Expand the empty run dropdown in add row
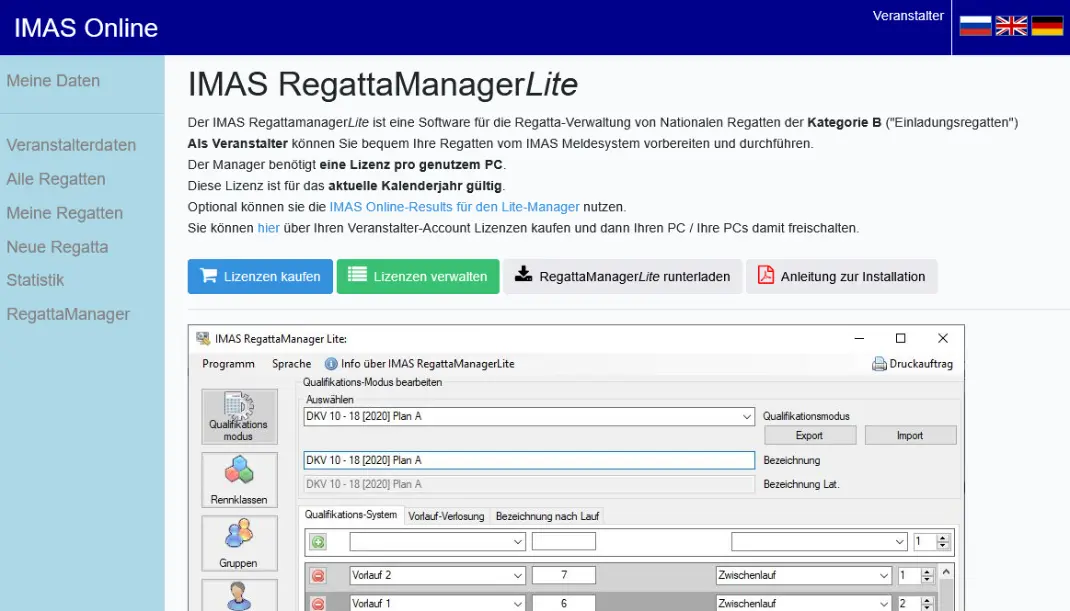 click(517, 542)
